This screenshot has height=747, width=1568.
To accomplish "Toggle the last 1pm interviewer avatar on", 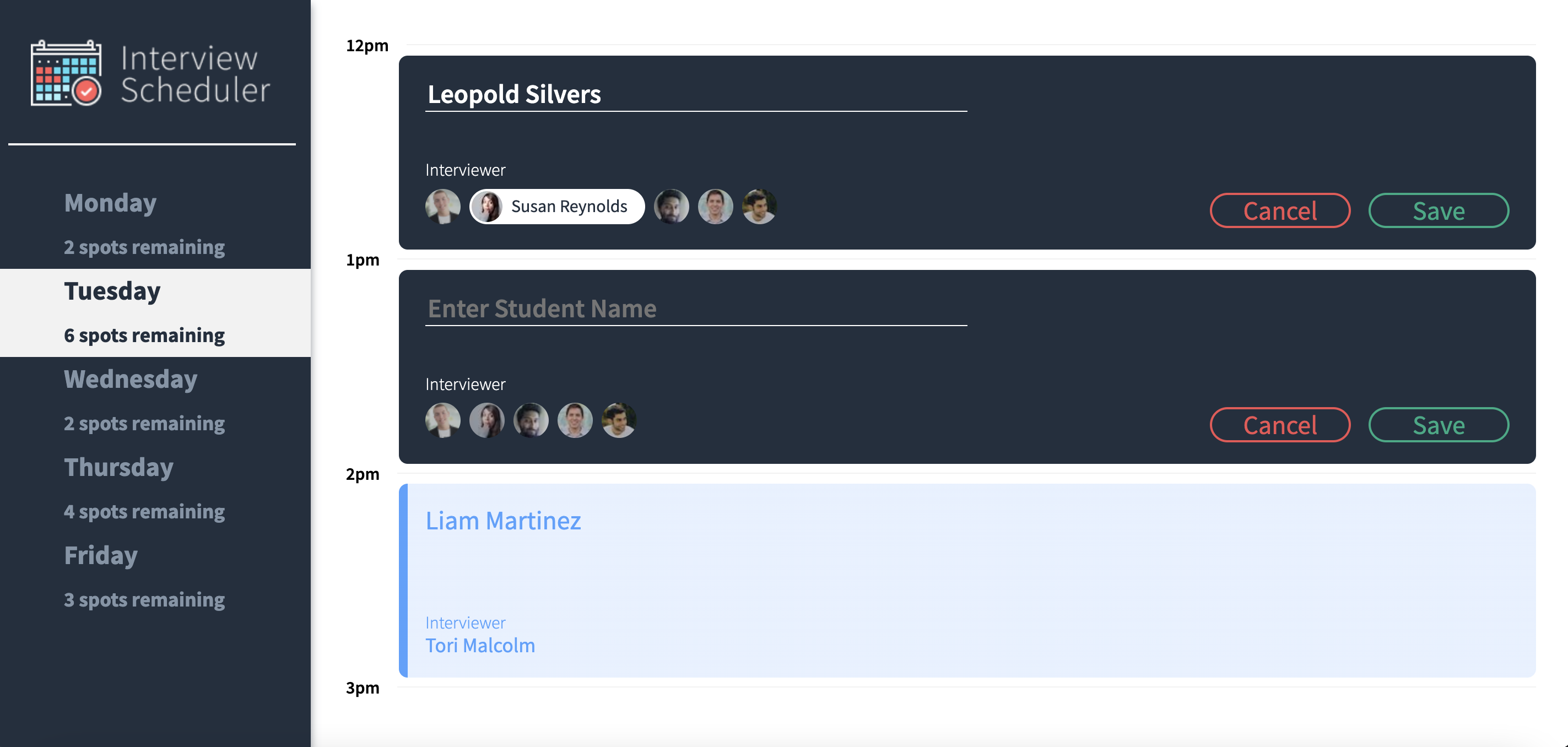I will click(x=619, y=420).
